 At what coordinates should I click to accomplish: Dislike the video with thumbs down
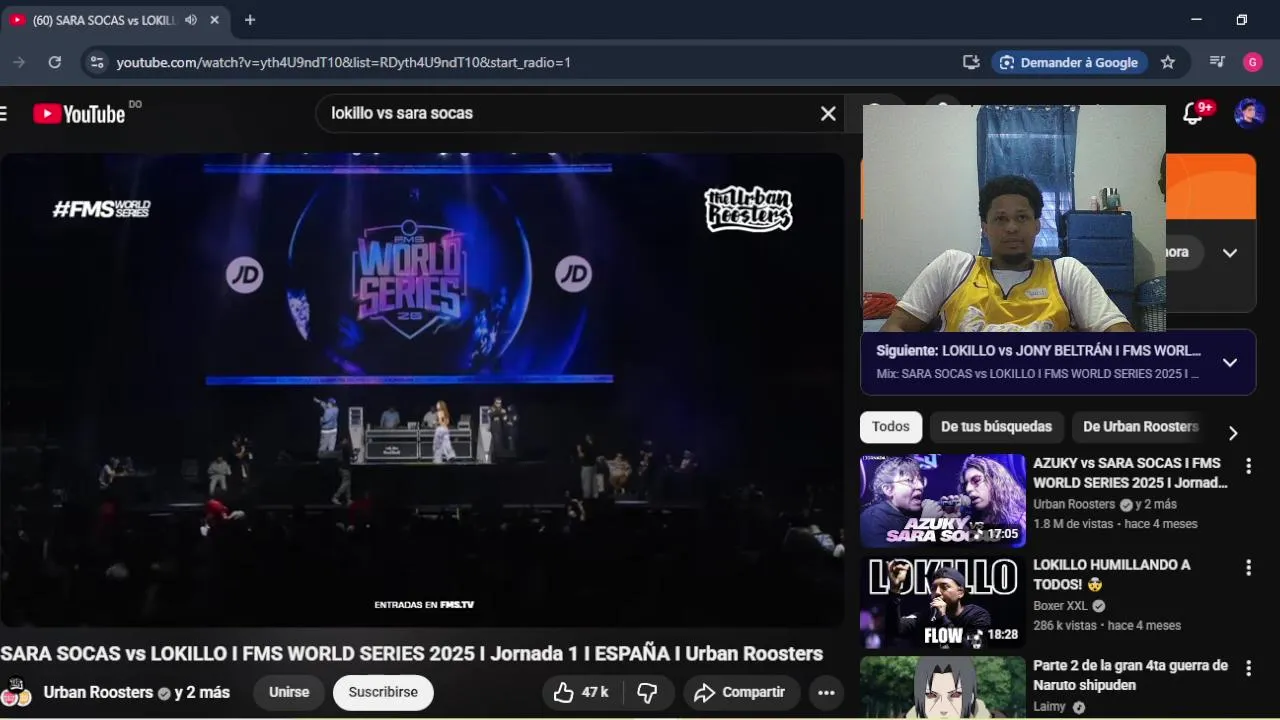647,692
